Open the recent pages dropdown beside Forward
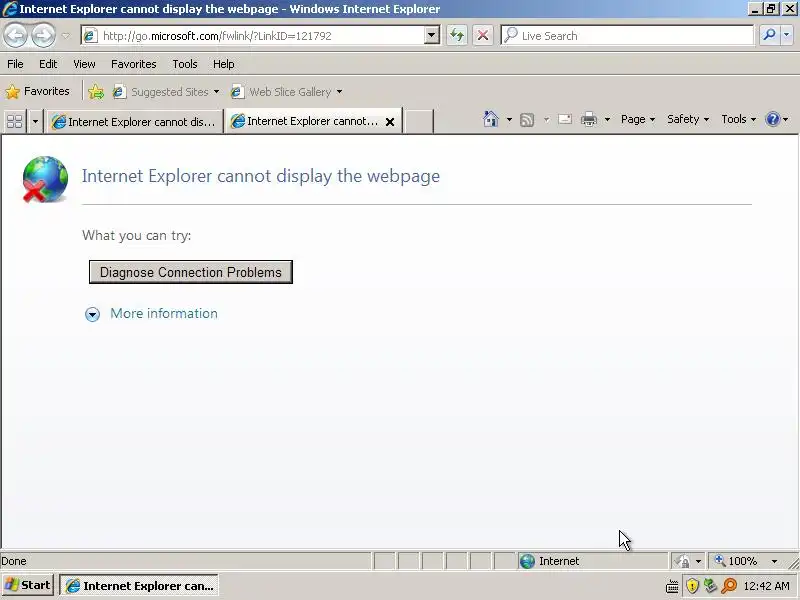Screen dimensions: 800x600 coord(66,36)
